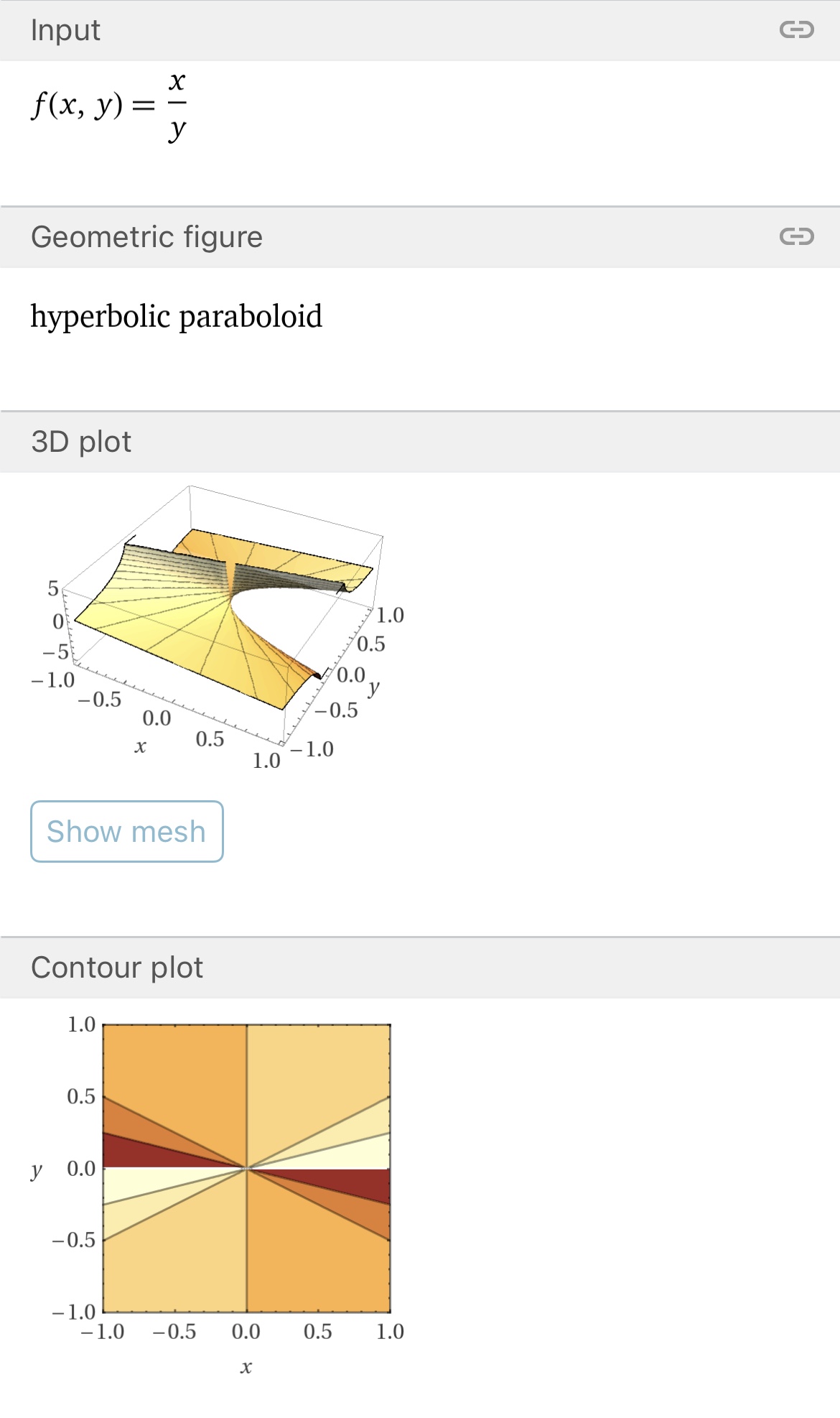Click the y axis label beside contour plot

(37, 1169)
